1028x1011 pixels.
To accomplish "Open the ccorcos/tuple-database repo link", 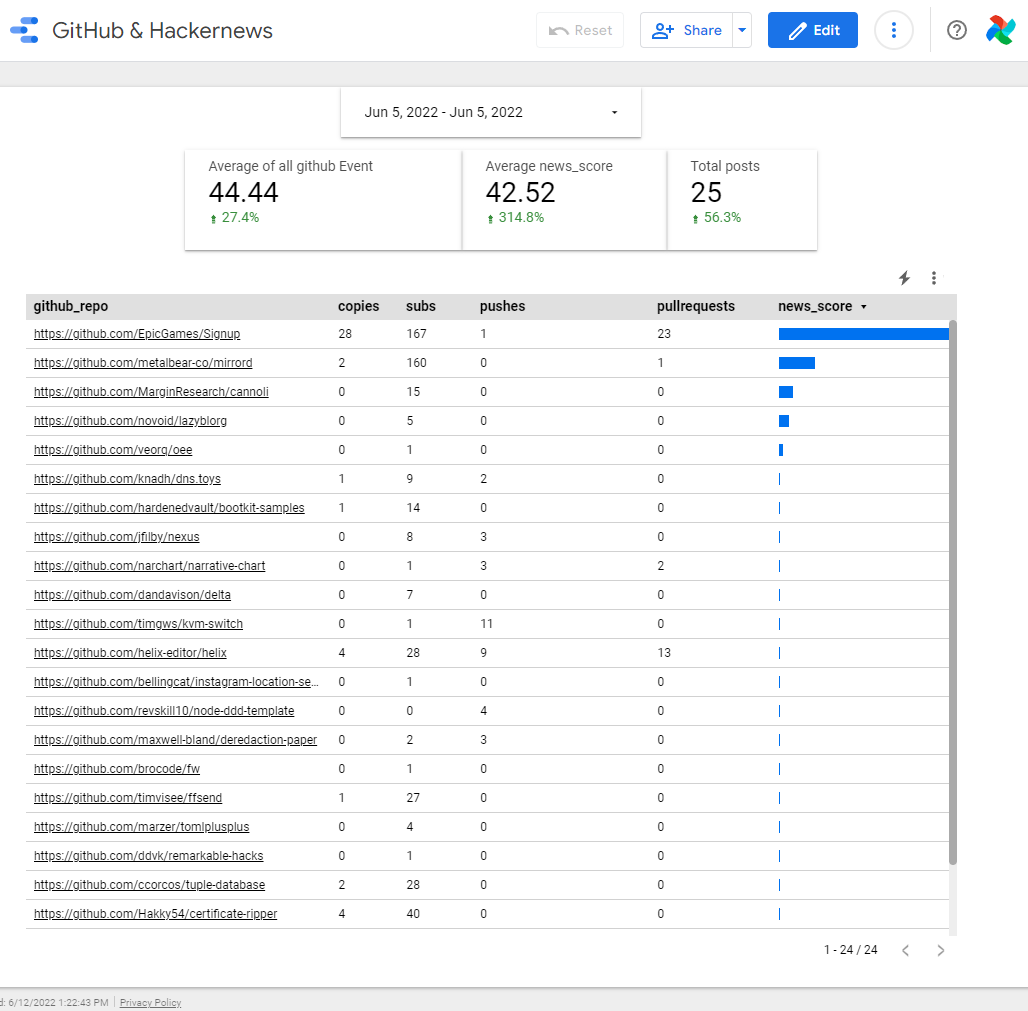I will (x=149, y=884).
